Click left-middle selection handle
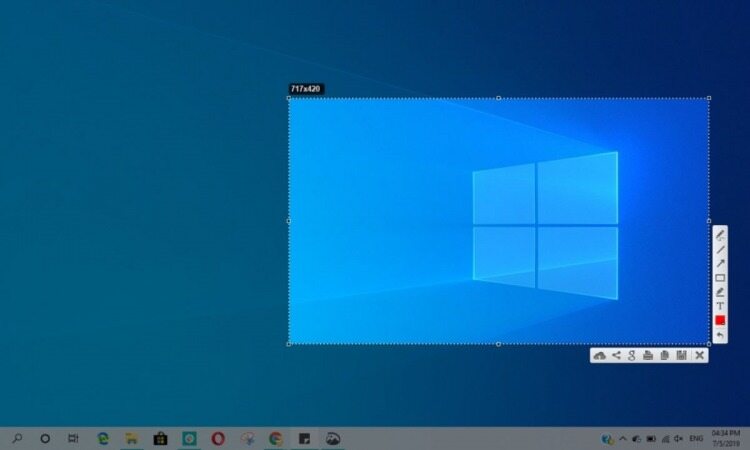750x450 pixels. (288, 221)
